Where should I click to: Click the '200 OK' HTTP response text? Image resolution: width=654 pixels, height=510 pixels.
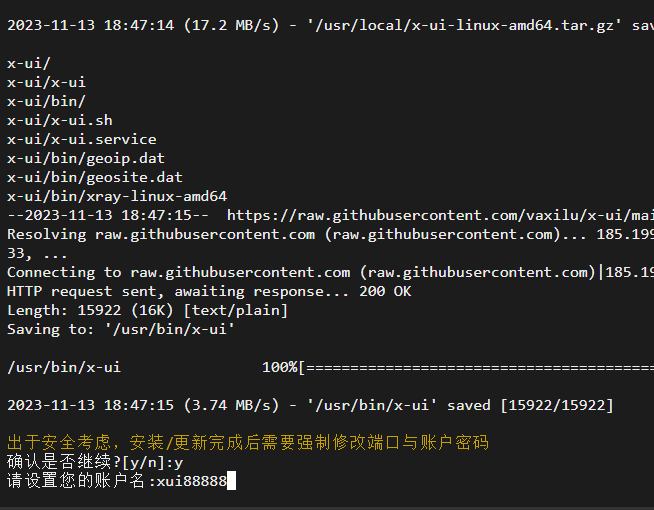coord(385,291)
